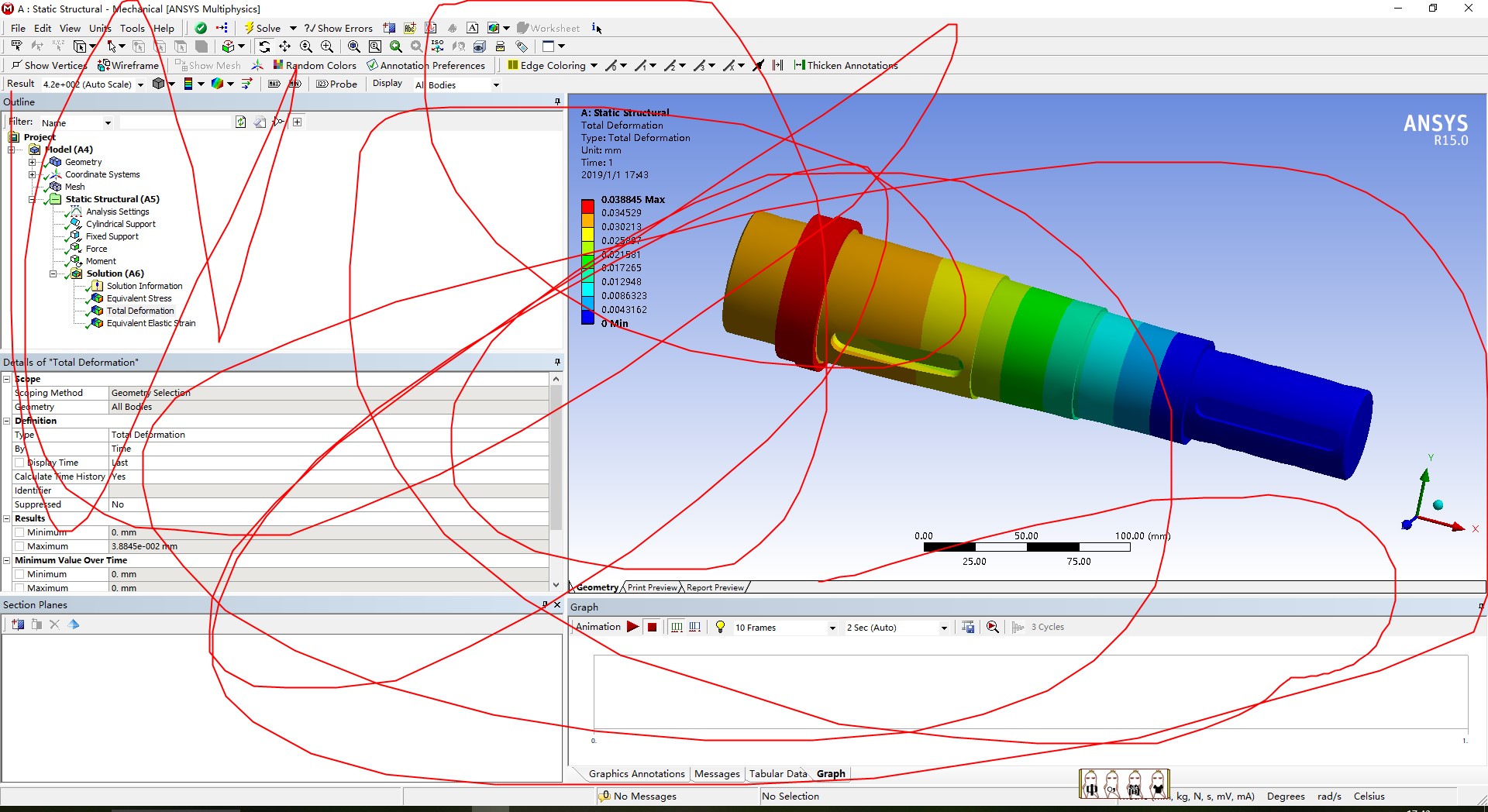This screenshot has height=812, width=1488.
Task: Click the Rotate view tool icon
Action: click(x=264, y=46)
